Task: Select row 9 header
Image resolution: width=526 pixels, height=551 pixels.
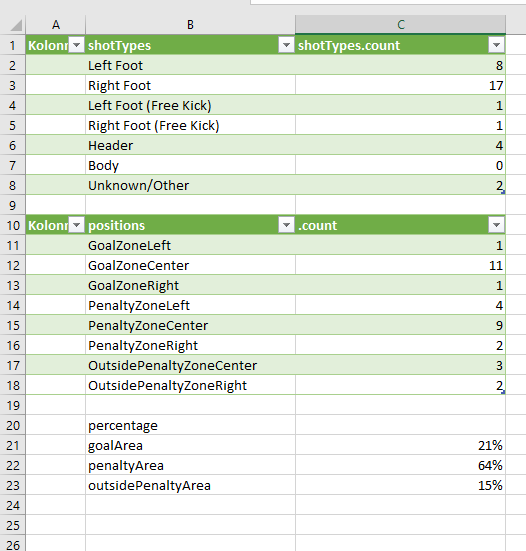Action: pyautogui.click(x=13, y=205)
